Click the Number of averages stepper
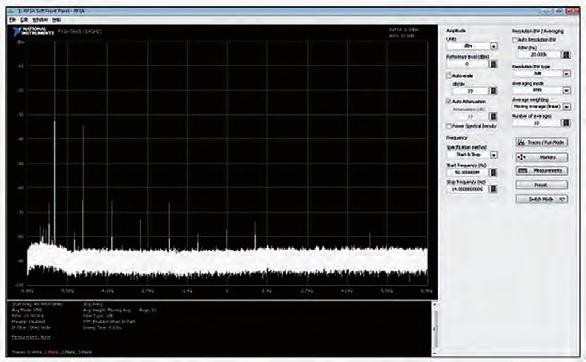 click(x=566, y=123)
